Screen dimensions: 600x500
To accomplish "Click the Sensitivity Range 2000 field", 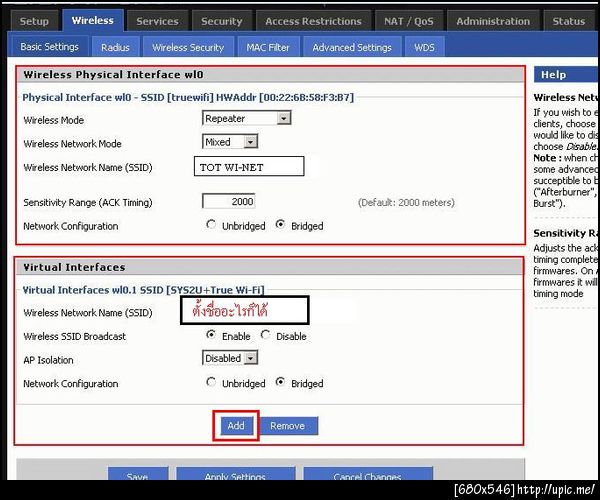I will point(228,201).
